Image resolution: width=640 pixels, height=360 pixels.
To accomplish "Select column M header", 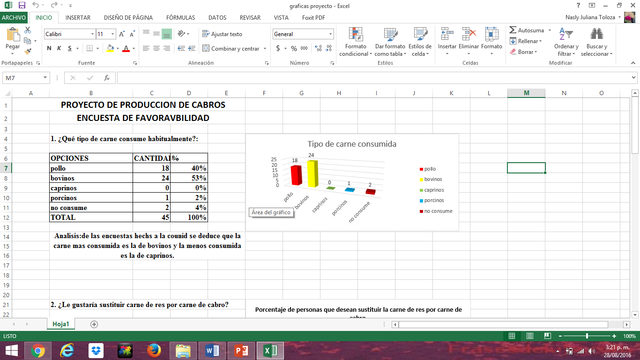I will point(526,93).
